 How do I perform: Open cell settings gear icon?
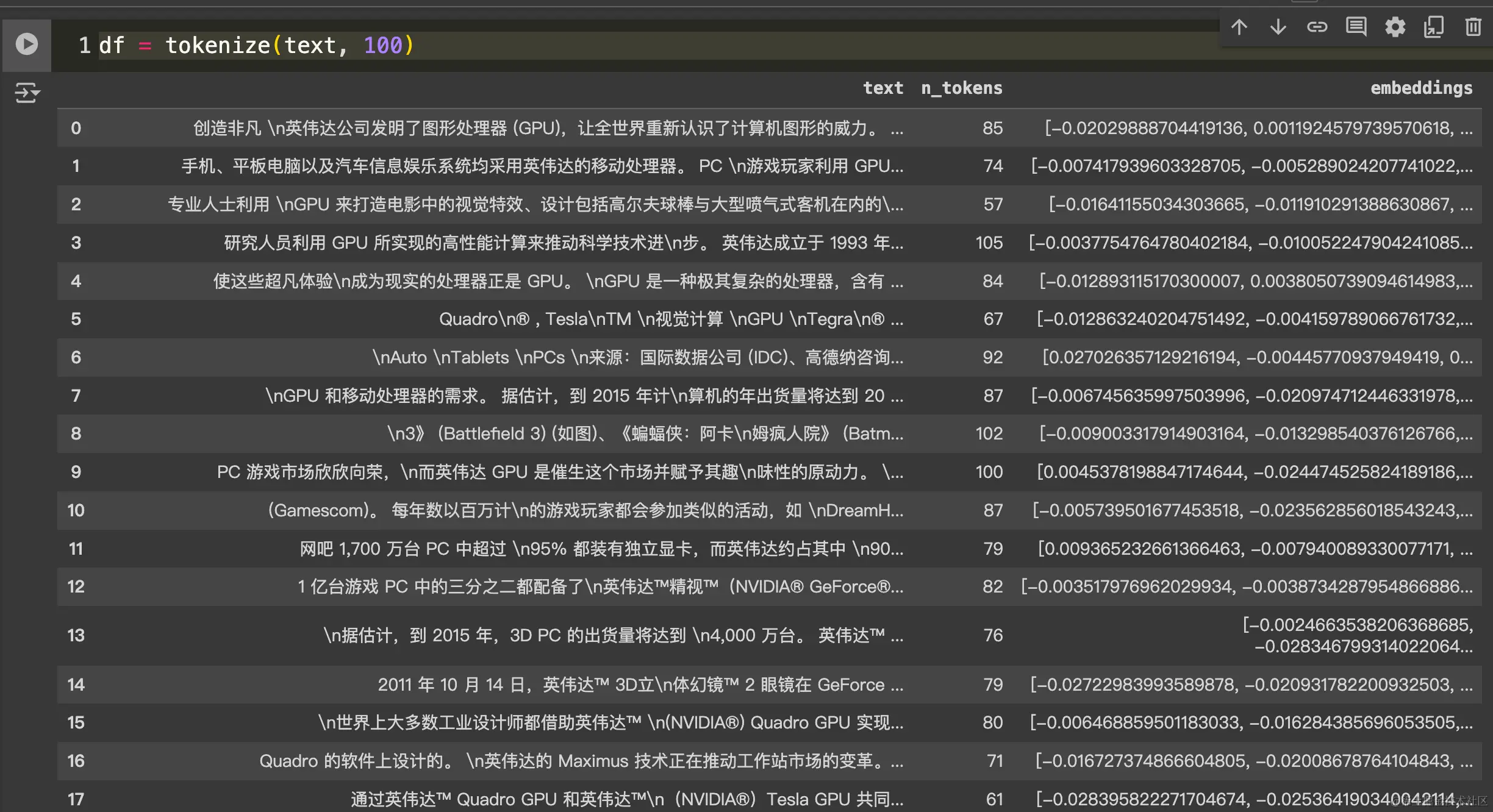pos(1395,27)
